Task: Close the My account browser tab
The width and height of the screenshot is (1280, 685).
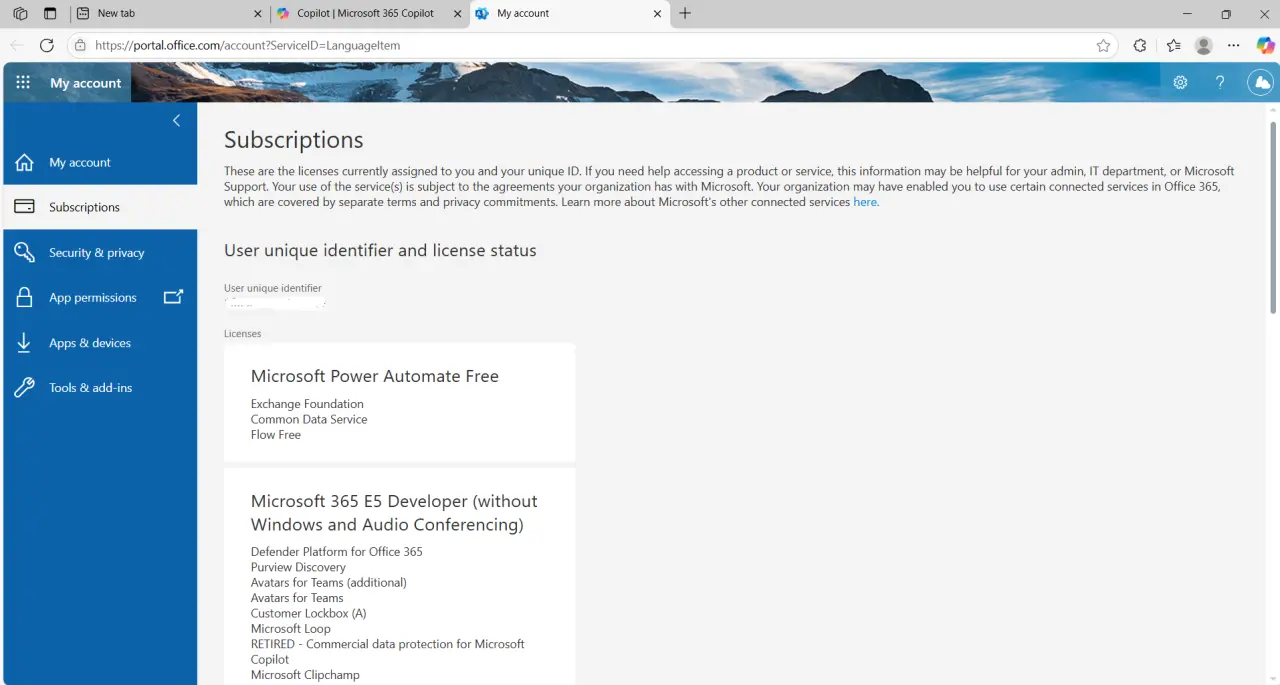Action: pos(658,14)
